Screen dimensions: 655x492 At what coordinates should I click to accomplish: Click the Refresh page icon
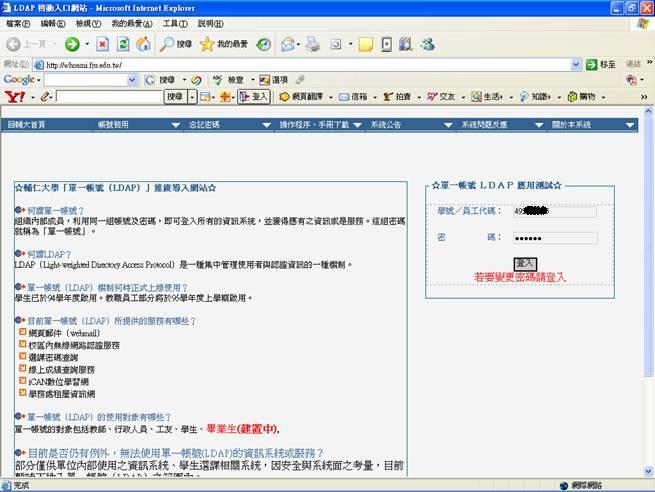point(123,44)
